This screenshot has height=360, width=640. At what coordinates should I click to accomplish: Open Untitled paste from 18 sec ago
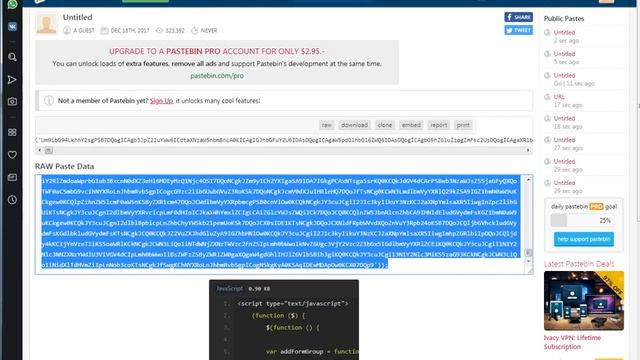(564, 118)
